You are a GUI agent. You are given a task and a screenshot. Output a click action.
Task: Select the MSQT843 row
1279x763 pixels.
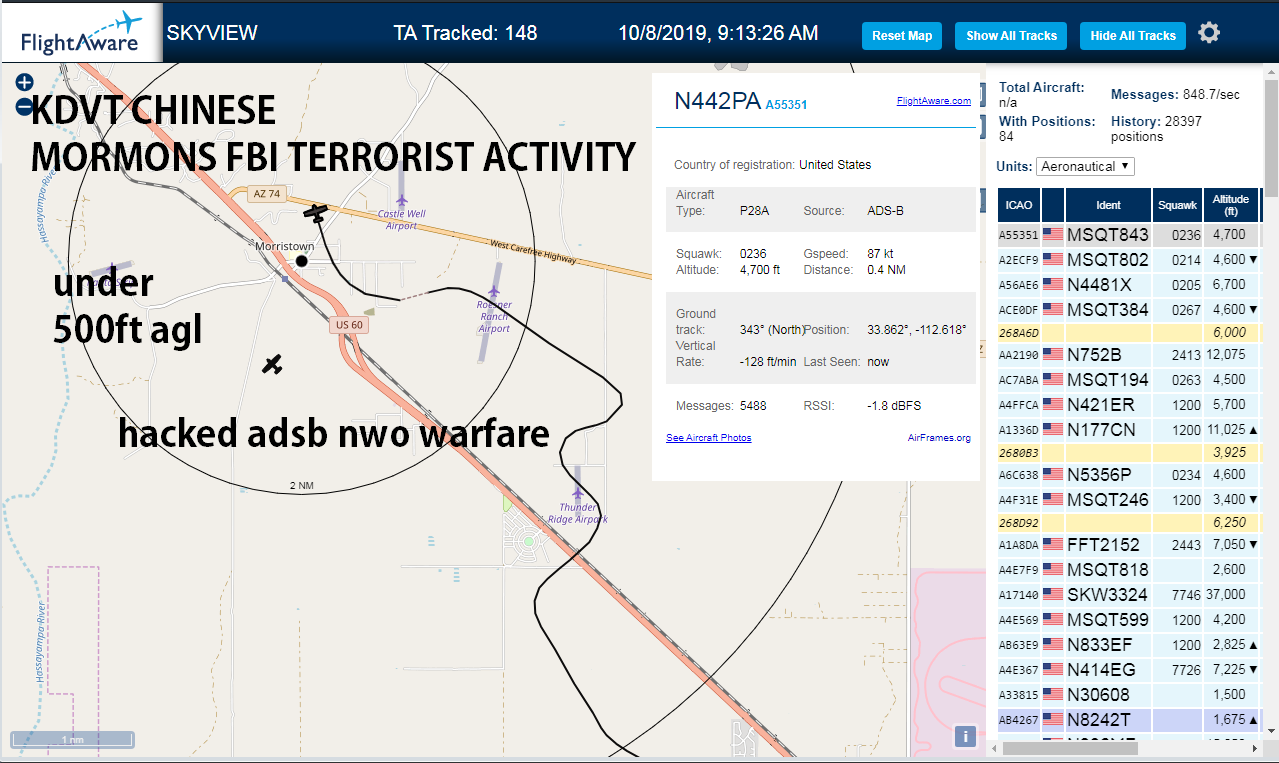pos(1129,235)
